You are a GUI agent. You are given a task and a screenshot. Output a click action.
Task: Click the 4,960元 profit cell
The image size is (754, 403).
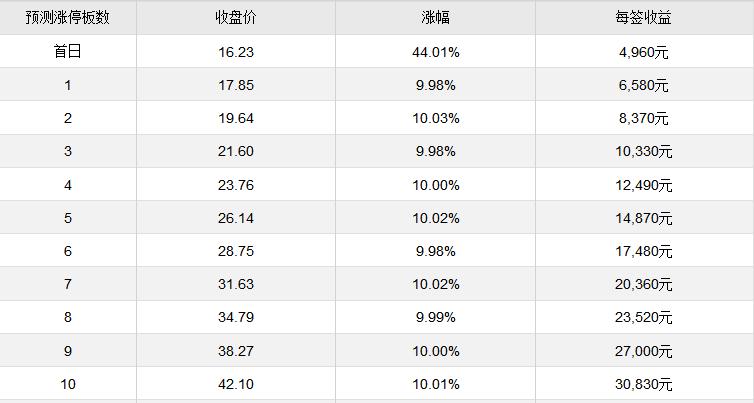click(x=644, y=52)
